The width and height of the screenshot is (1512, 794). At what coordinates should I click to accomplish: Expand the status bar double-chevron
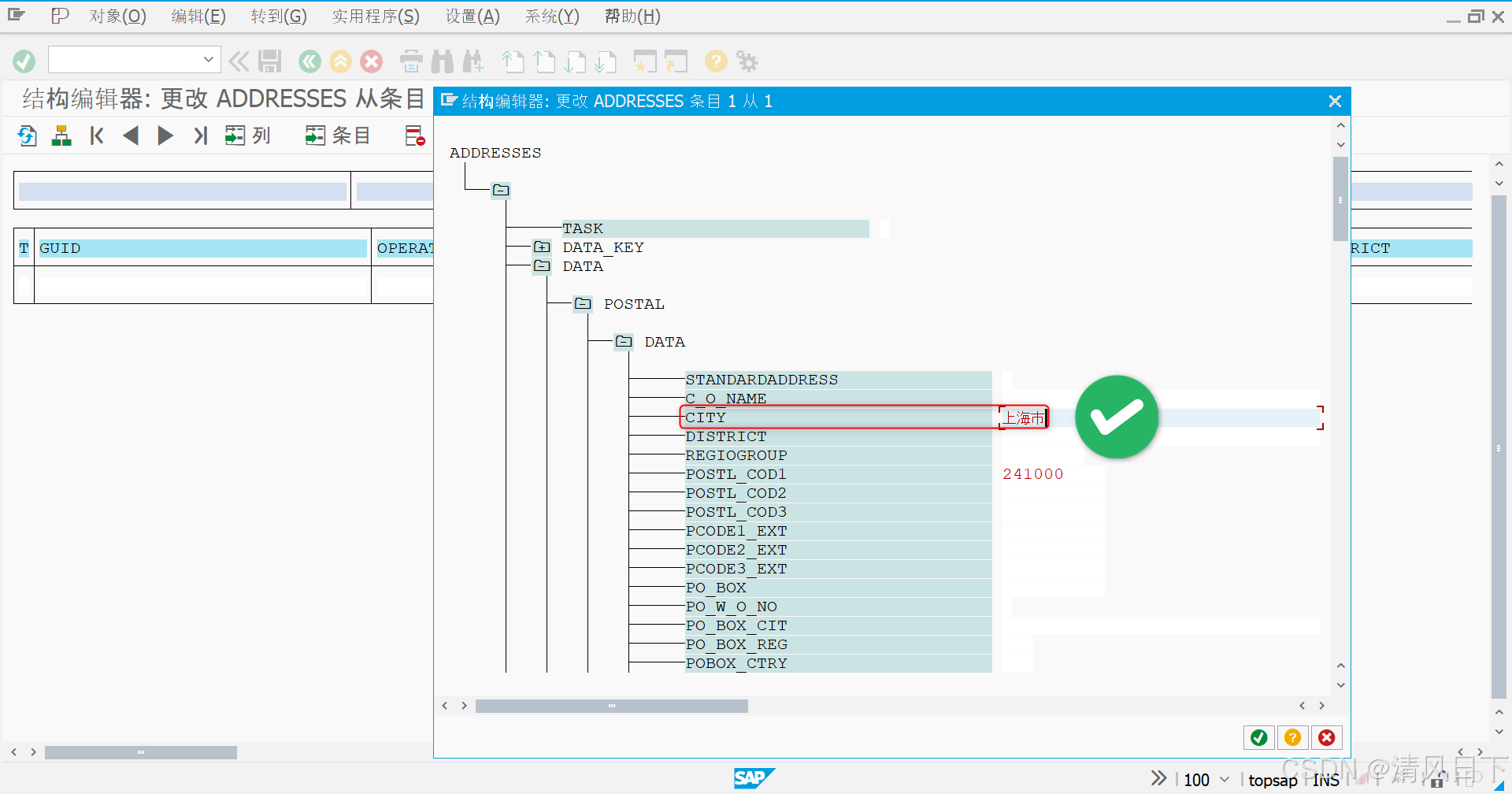(x=1158, y=778)
